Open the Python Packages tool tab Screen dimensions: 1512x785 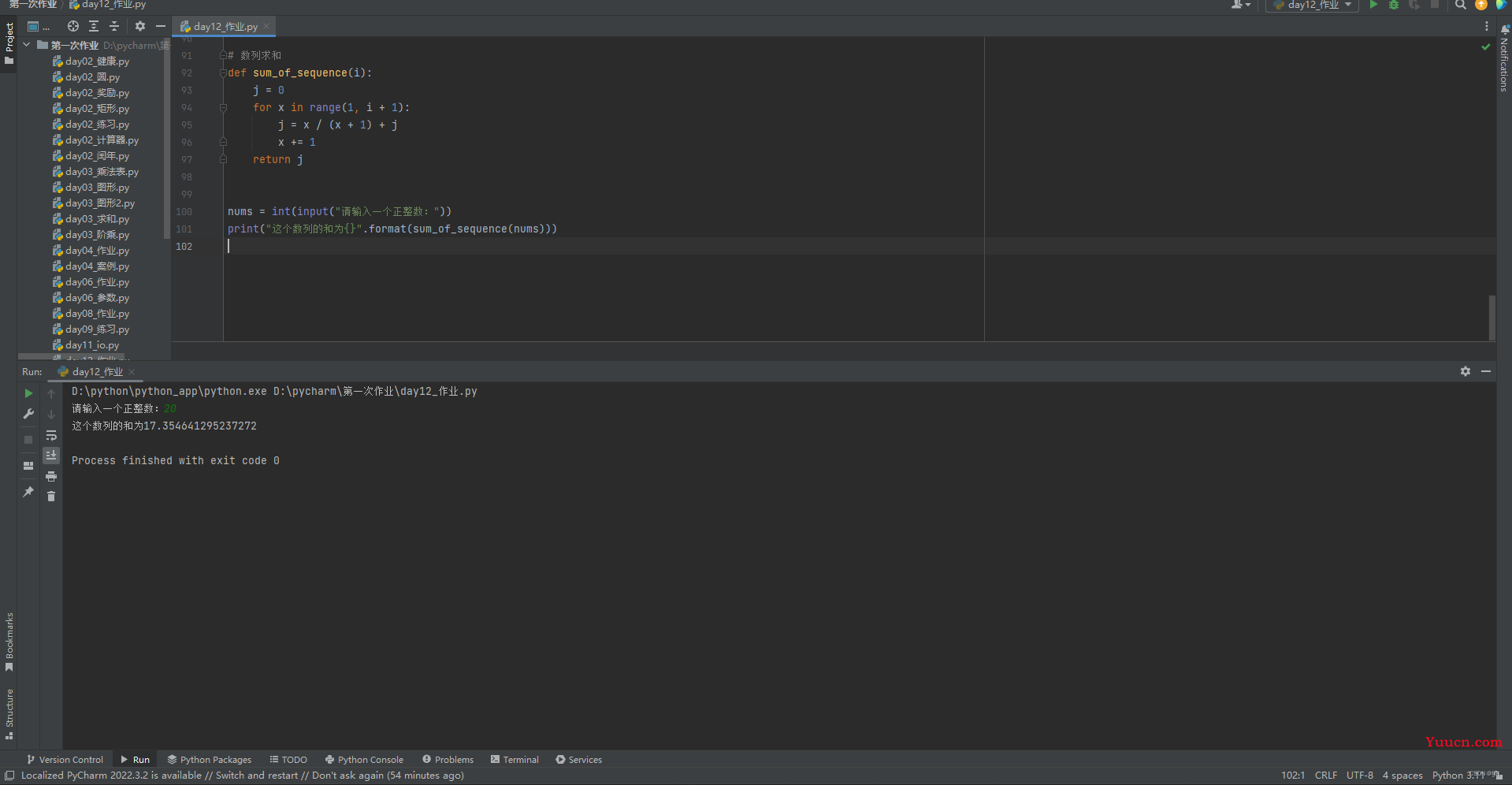click(209, 760)
